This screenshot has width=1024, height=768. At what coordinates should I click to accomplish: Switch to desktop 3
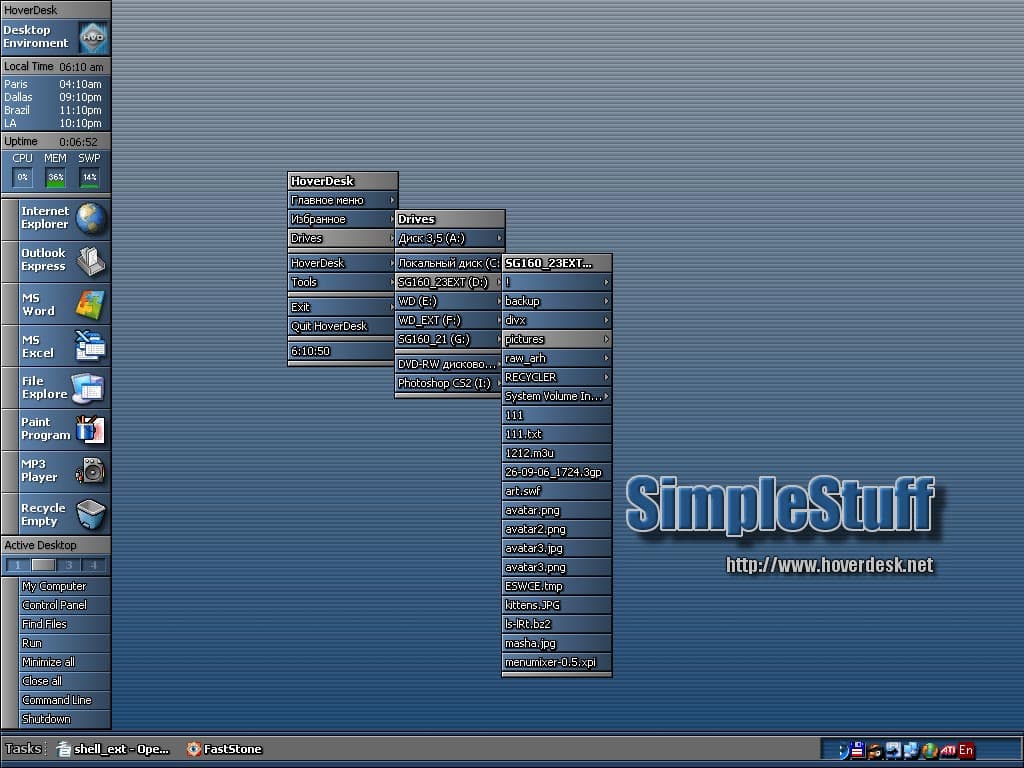[x=69, y=565]
